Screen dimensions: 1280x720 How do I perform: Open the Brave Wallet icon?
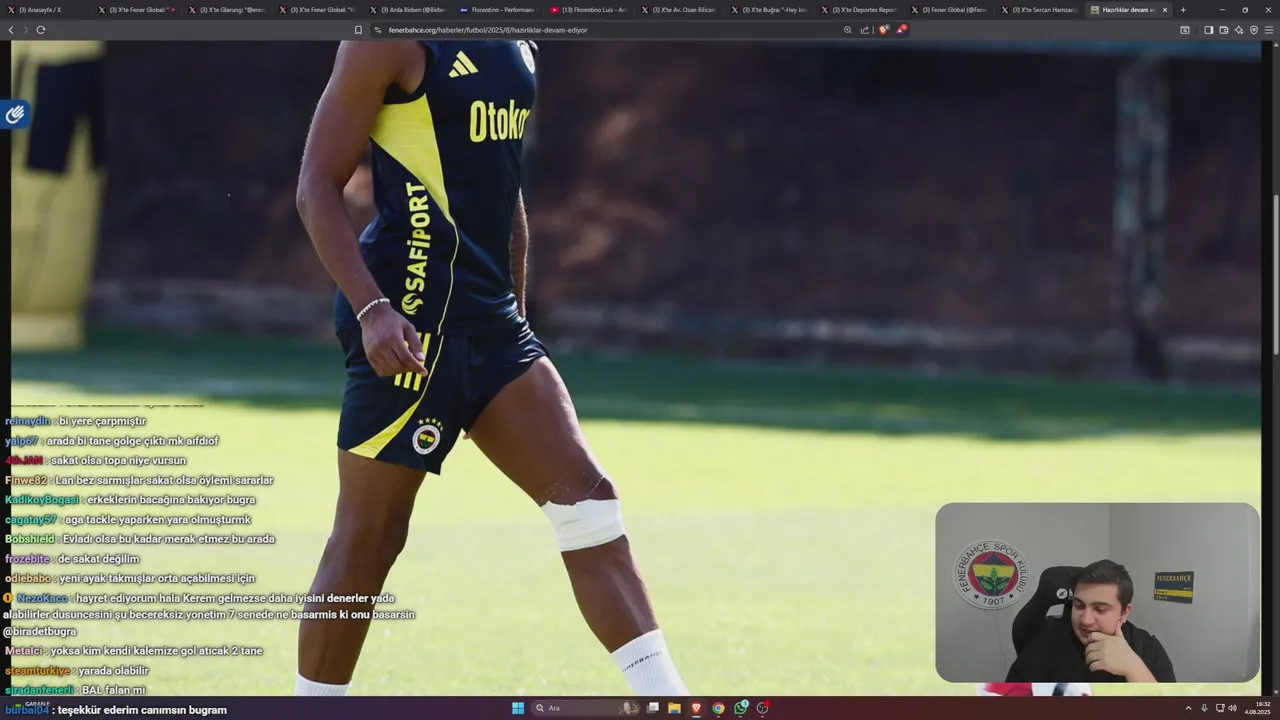[1224, 30]
